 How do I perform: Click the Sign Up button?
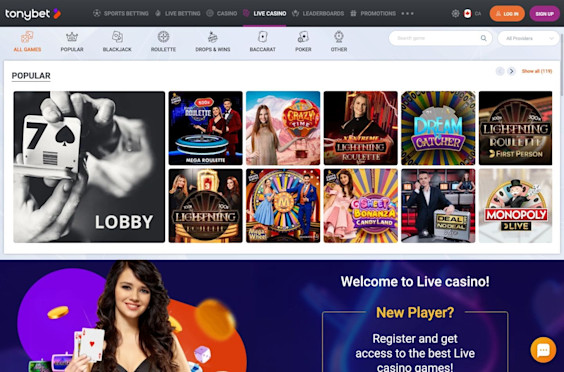pos(545,14)
